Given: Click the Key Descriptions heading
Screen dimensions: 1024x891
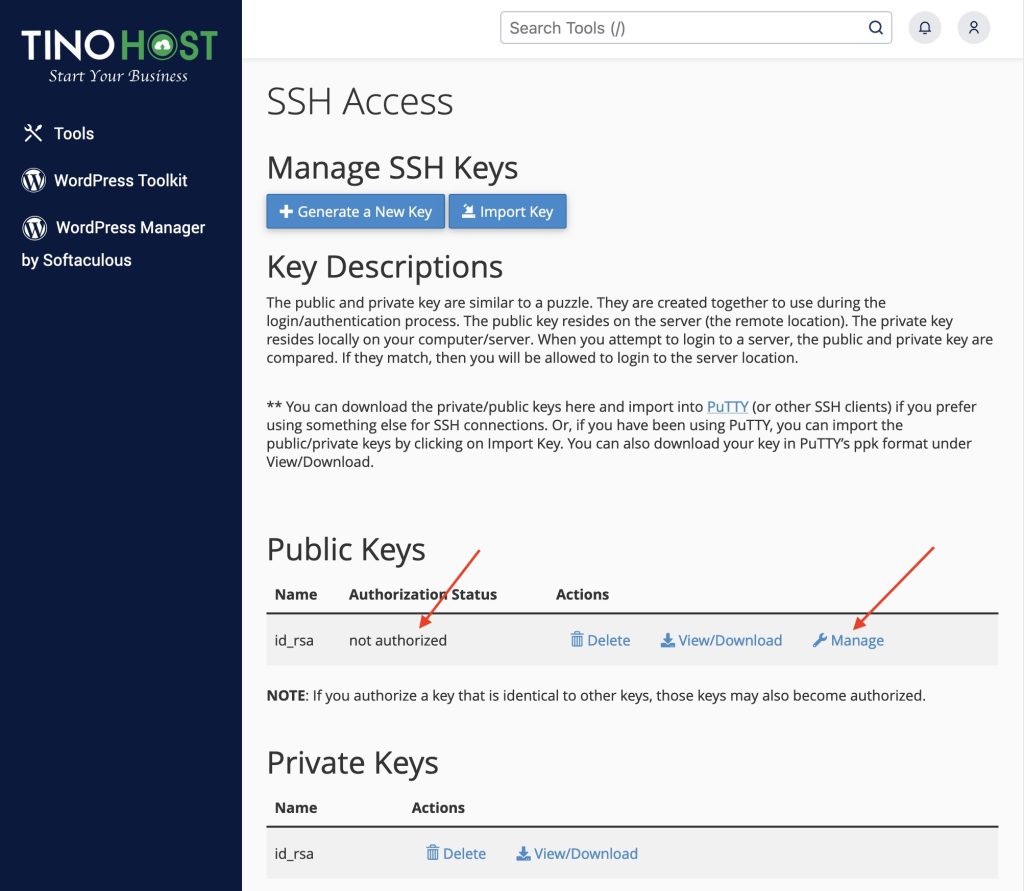Looking at the screenshot, I should [x=385, y=267].
